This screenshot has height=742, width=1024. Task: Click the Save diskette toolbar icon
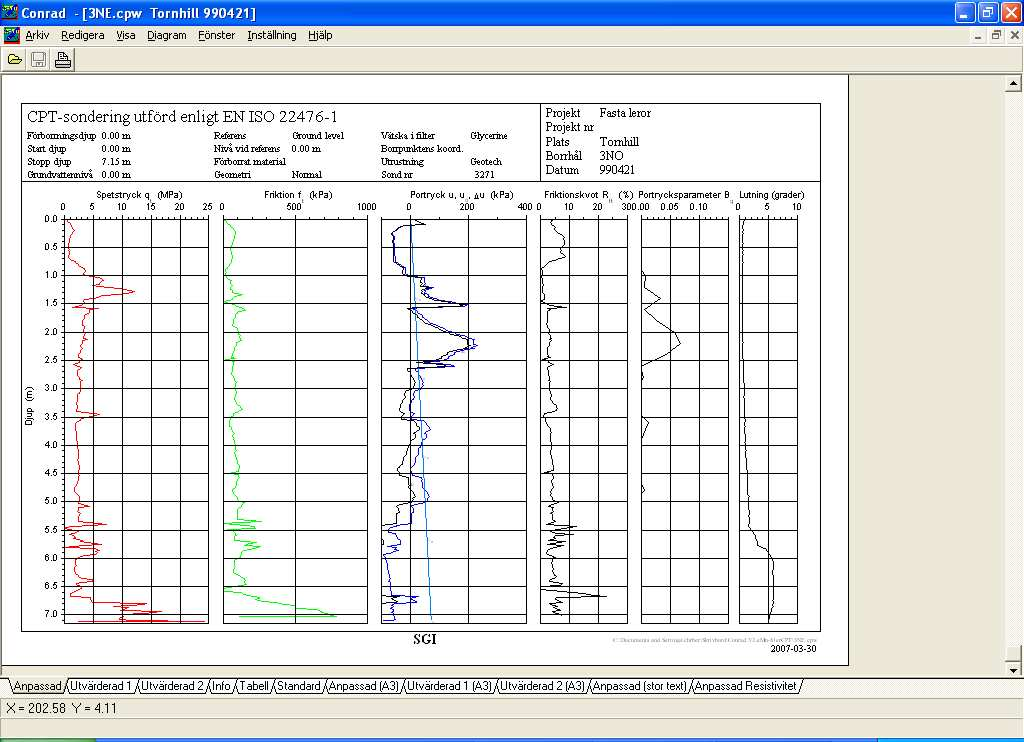tap(39, 60)
